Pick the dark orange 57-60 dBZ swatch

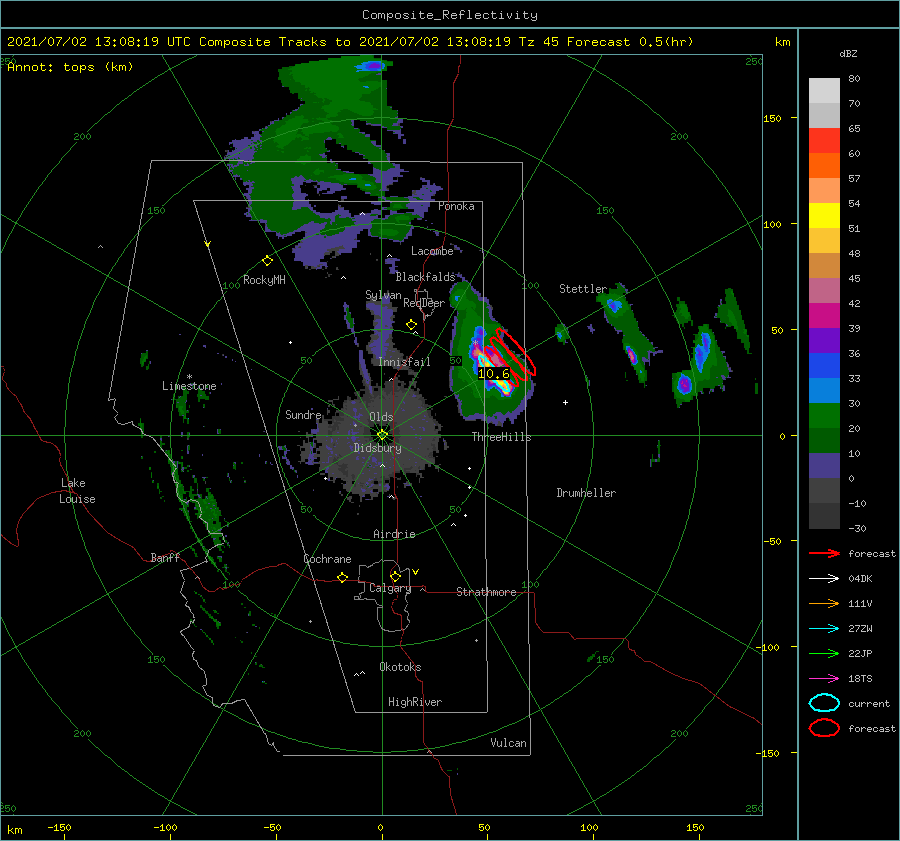click(x=824, y=165)
